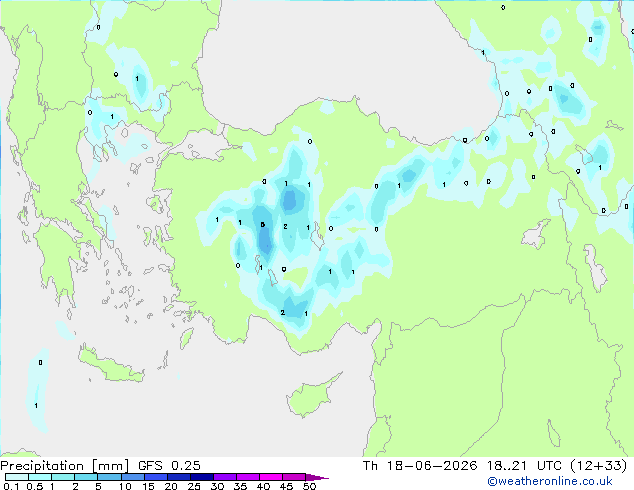Select the 1–2 mm legend swatch
634x490 pixels.
[63, 477]
